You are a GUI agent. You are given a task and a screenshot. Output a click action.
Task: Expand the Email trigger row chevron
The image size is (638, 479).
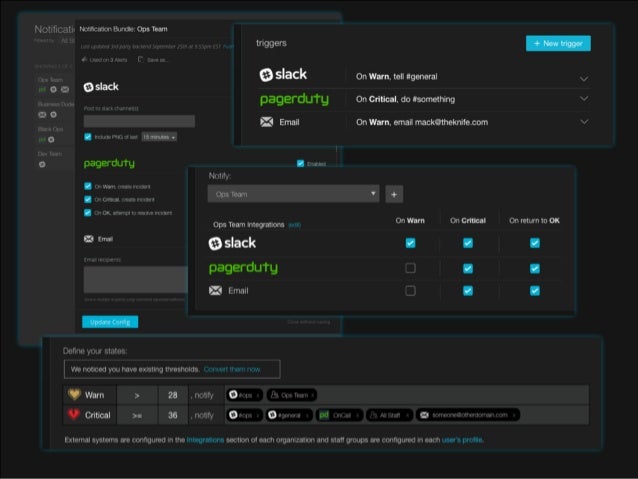(x=584, y=122)
